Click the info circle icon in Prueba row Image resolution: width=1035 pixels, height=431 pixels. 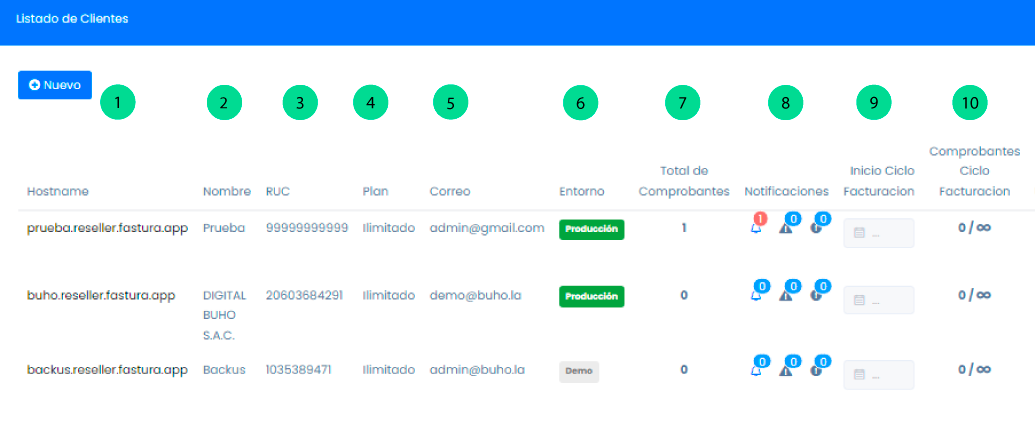pyautogui.click(x=817, y=228)
